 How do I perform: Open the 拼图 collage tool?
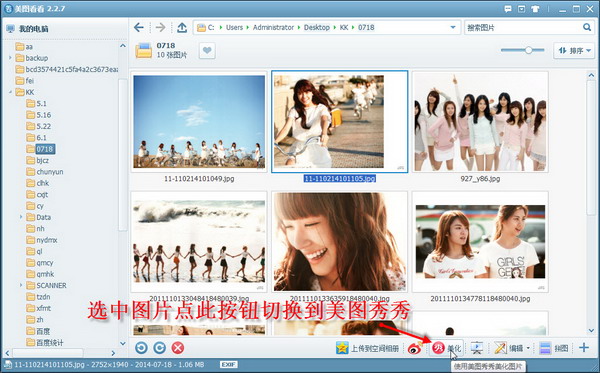(x=553, y=348)
